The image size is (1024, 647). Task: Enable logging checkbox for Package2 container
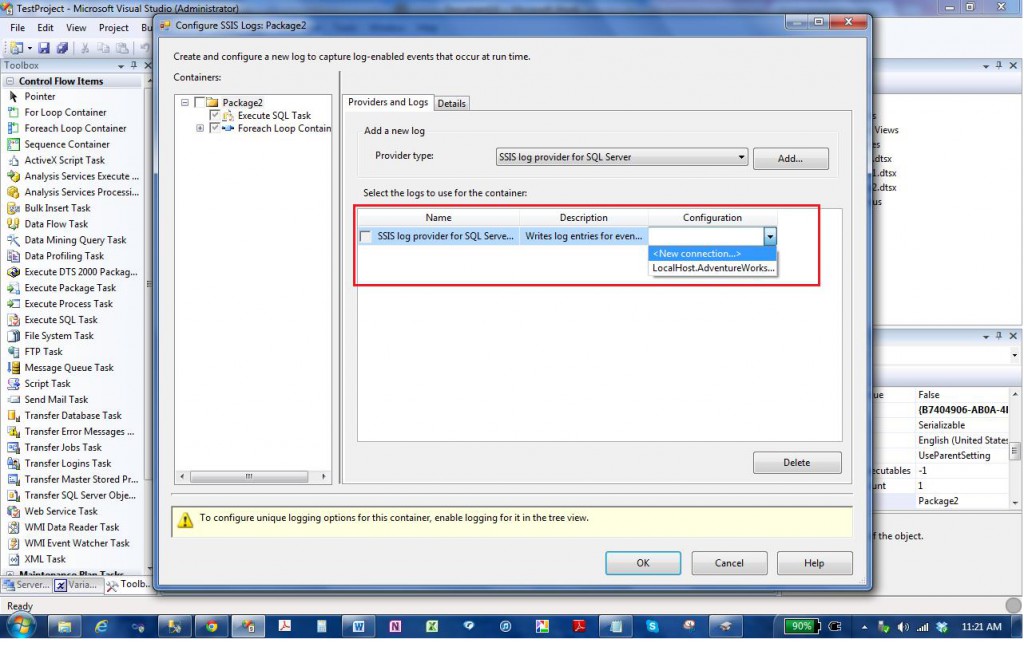[200, 102]
